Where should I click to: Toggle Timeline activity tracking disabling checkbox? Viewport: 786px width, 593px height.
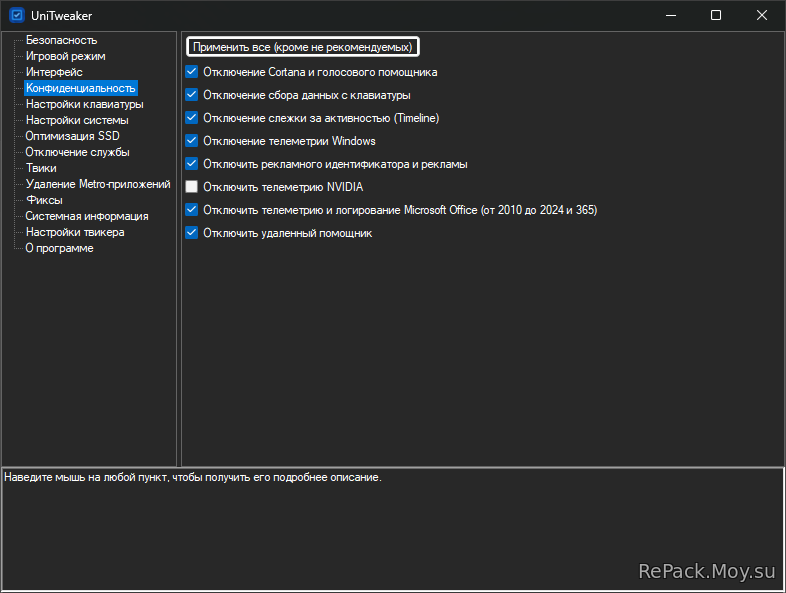pos(191,118)
